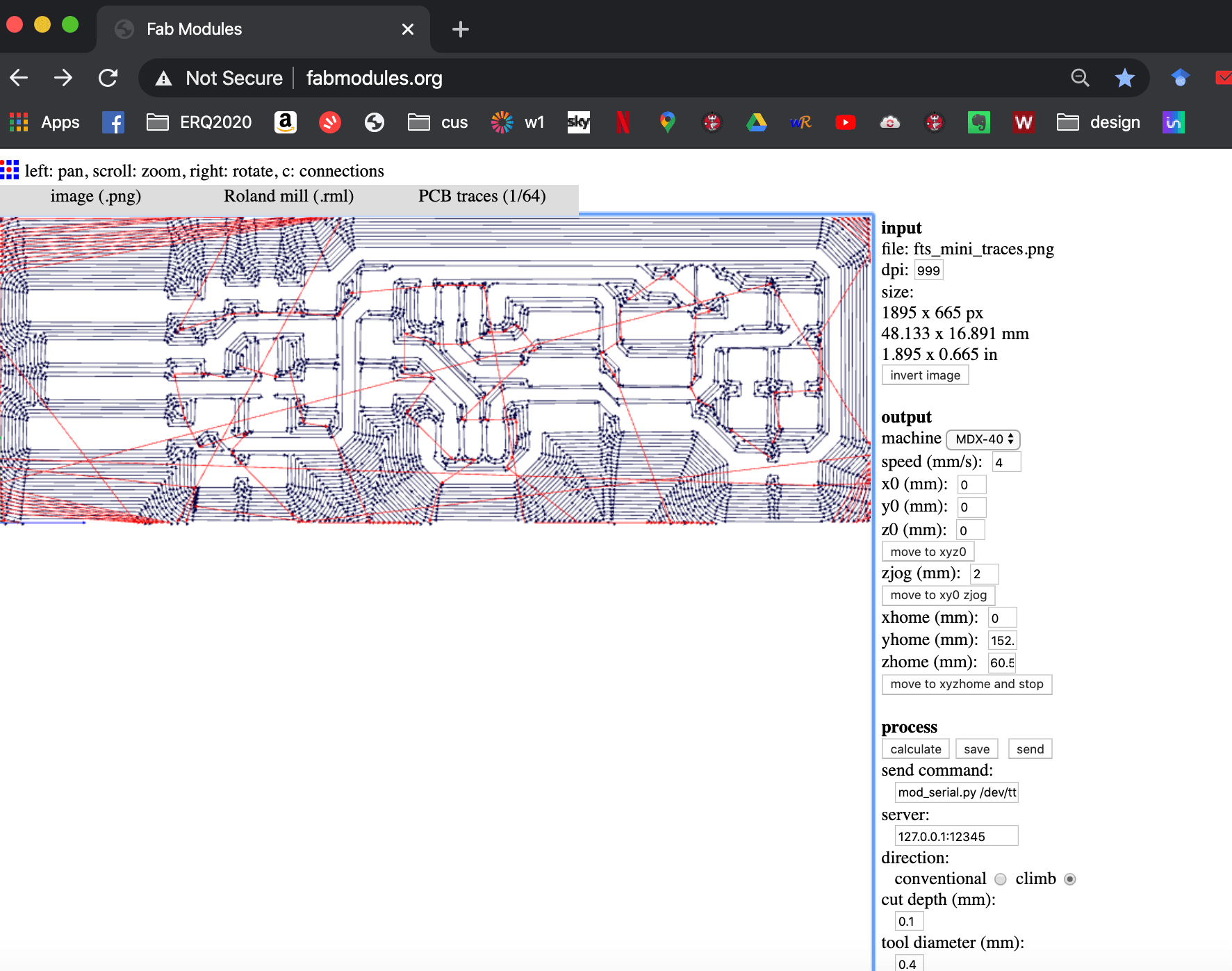Bookmark this page with the star icon
This screenshot has width=1232, height=971.
click(x=1124, y=78)
